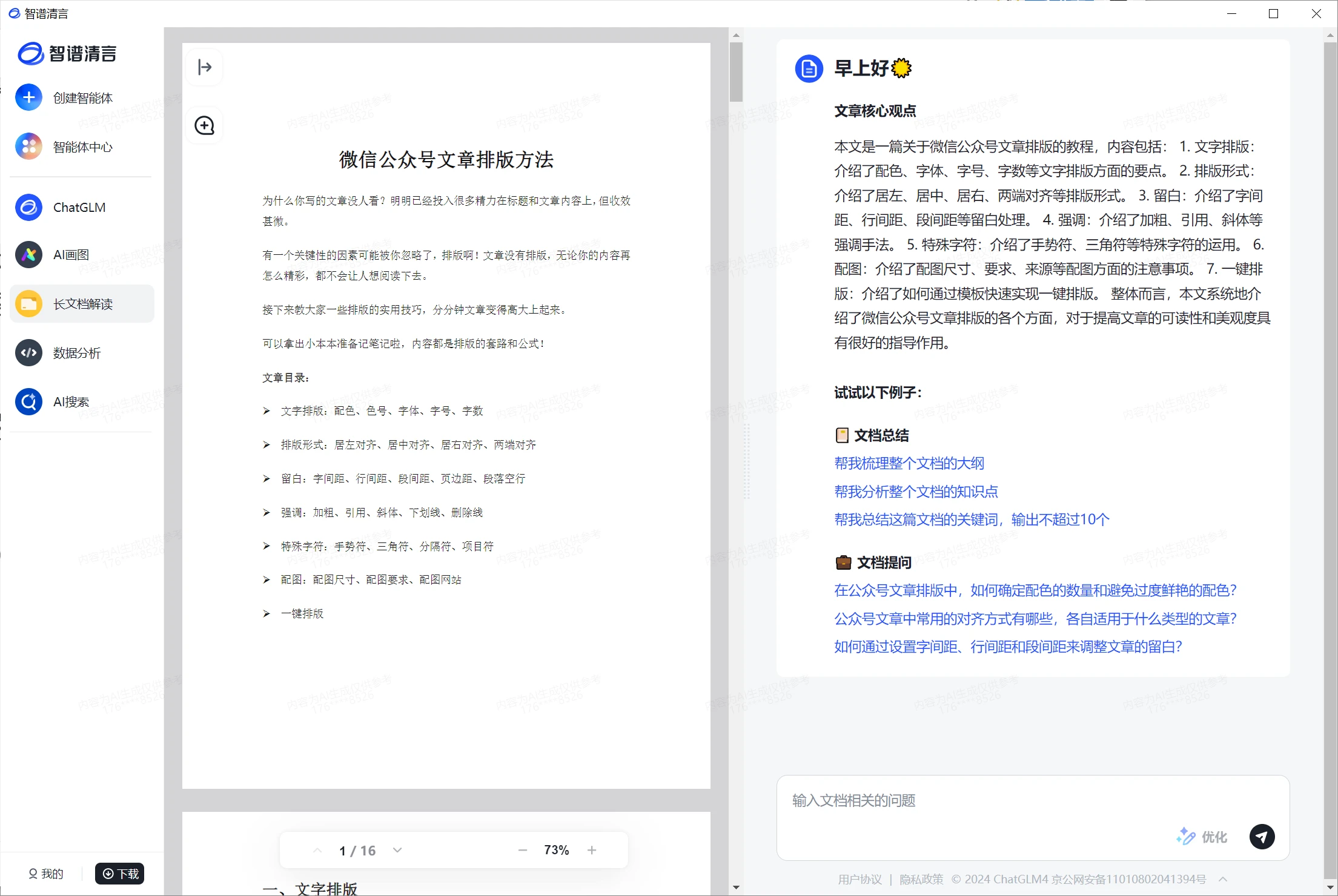Click the title bar 智谱清言 app icon
The height and width of the screenshot is (896, 1338).
(14, 13)
